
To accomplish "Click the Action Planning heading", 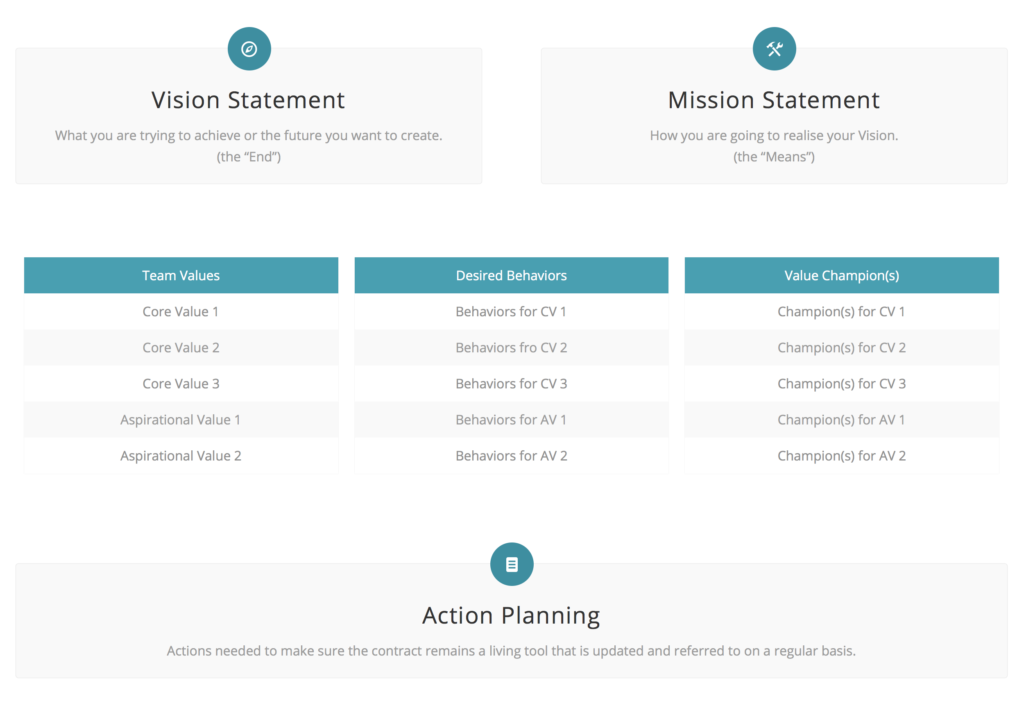I will pyautogui.click(x=511, y=615).
